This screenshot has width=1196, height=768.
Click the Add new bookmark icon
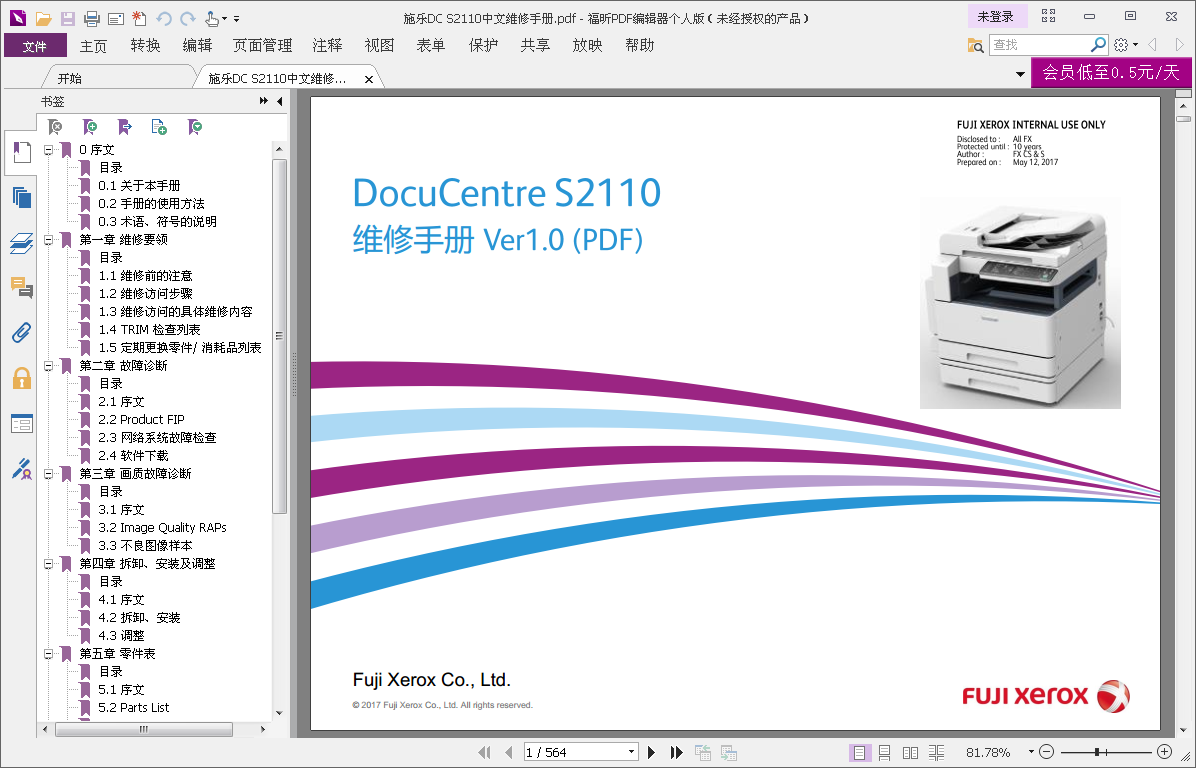pos(90,127)
